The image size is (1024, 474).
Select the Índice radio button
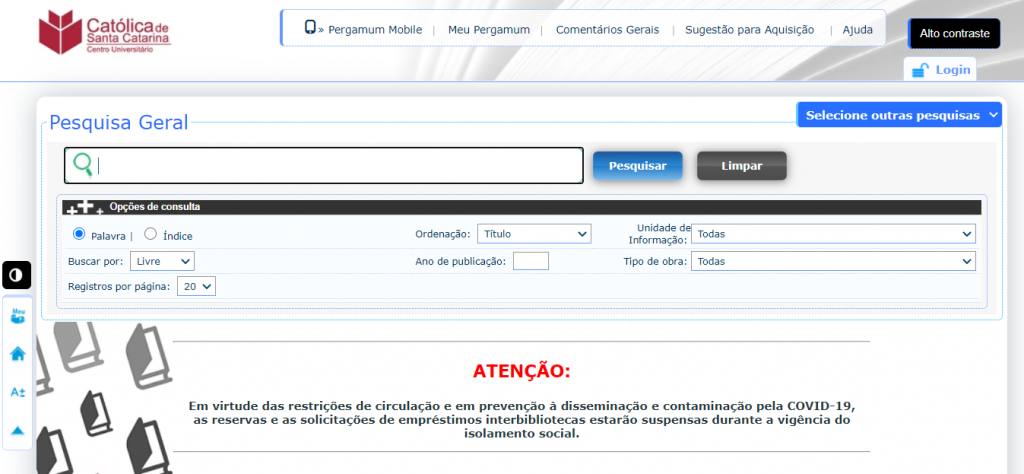151,235
